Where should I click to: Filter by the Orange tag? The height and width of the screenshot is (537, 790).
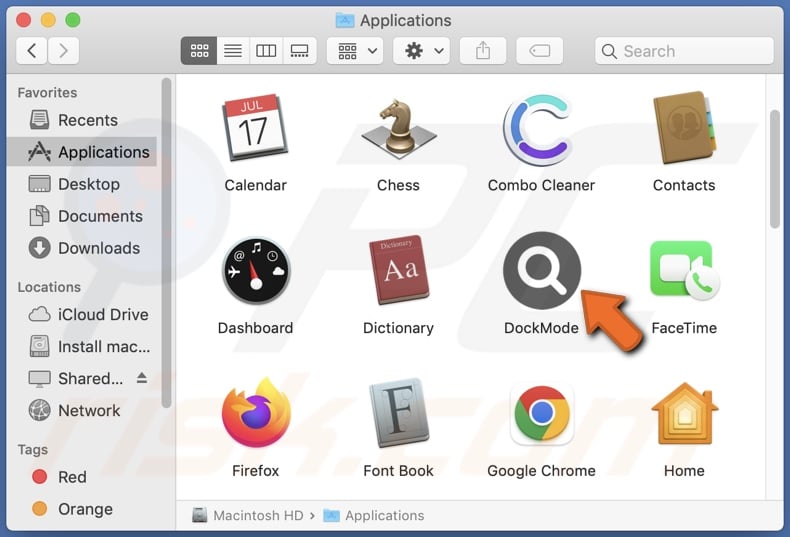click(x=72, y=509)
